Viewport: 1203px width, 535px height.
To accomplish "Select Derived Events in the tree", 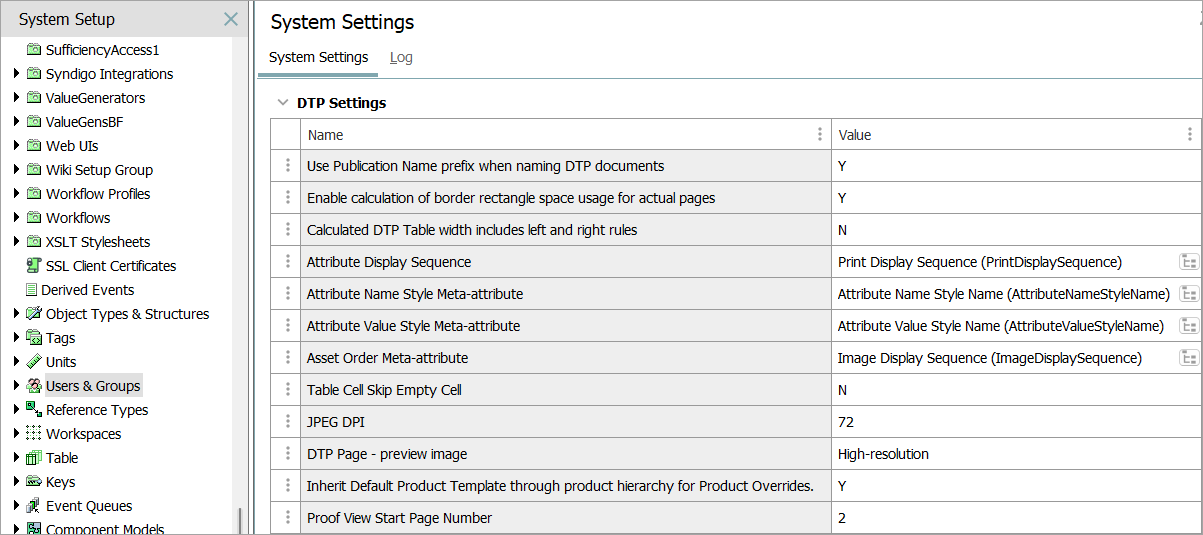I will point(89,290).
